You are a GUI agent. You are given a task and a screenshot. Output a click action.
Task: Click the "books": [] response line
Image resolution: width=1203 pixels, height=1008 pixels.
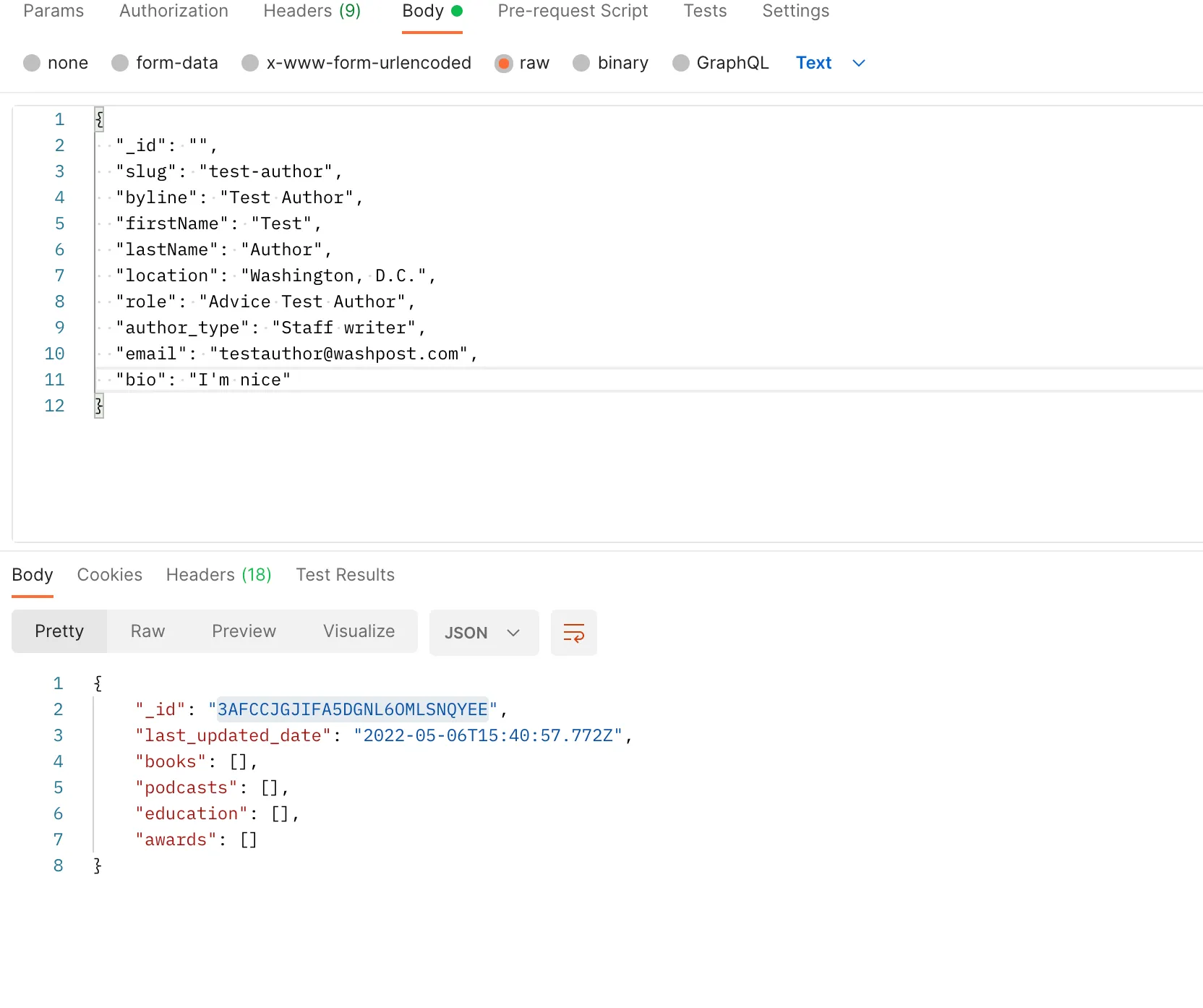tap(196, 761)
